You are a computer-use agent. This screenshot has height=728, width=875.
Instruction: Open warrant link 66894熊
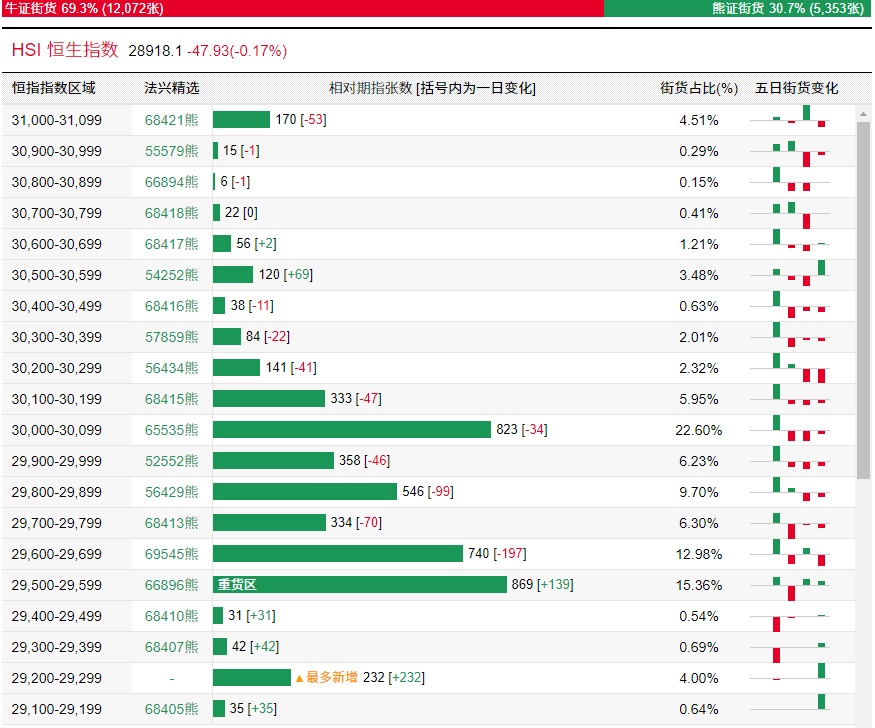click(x=171, y=182)
